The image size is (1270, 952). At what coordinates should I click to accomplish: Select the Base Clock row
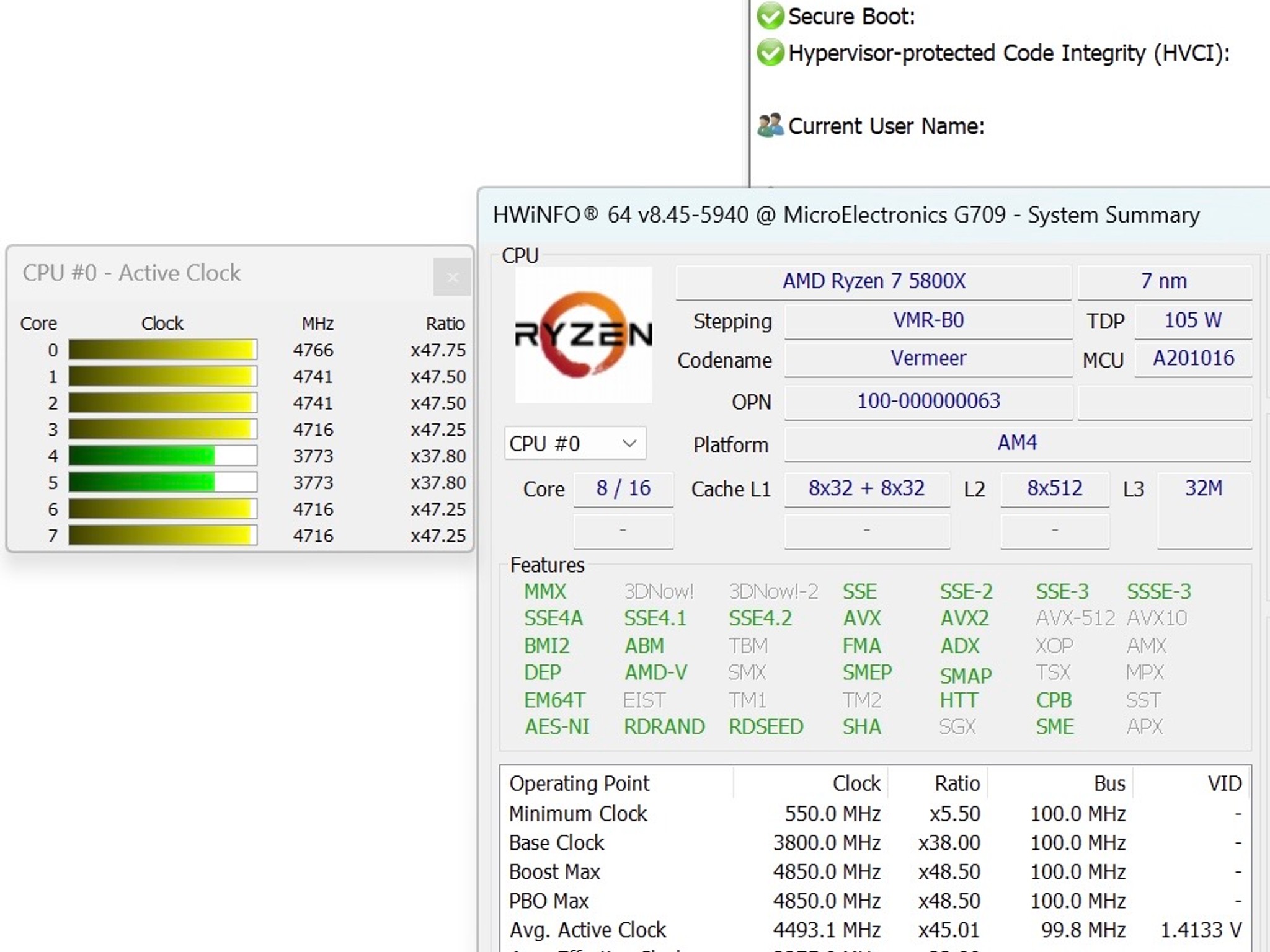(875, 843)
